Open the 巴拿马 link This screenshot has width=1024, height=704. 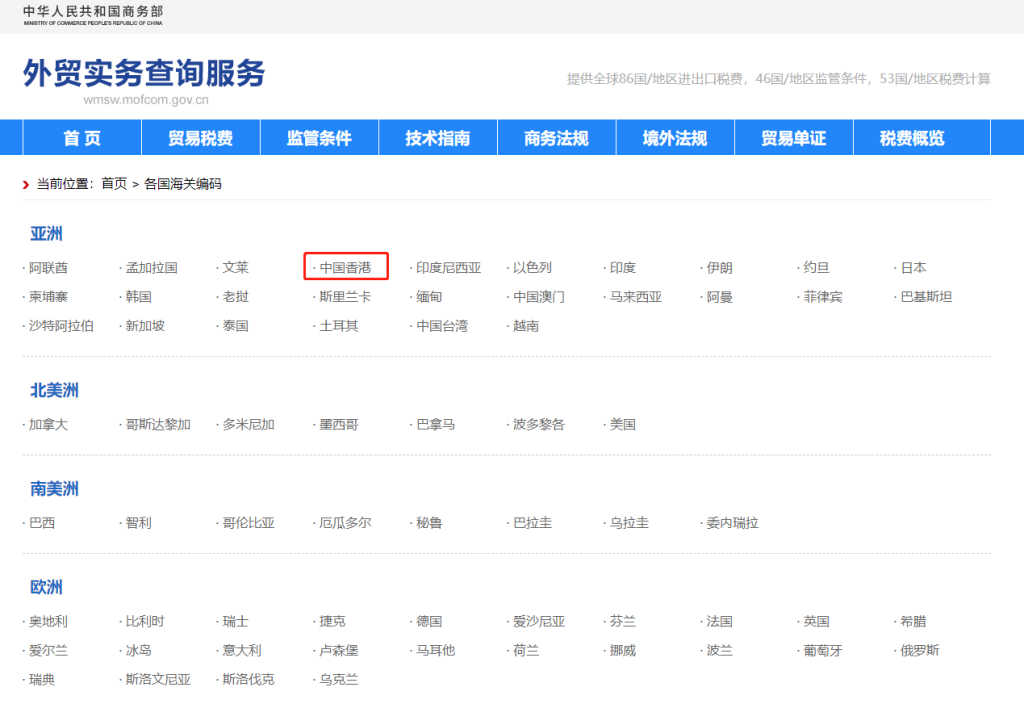[436, 424]
